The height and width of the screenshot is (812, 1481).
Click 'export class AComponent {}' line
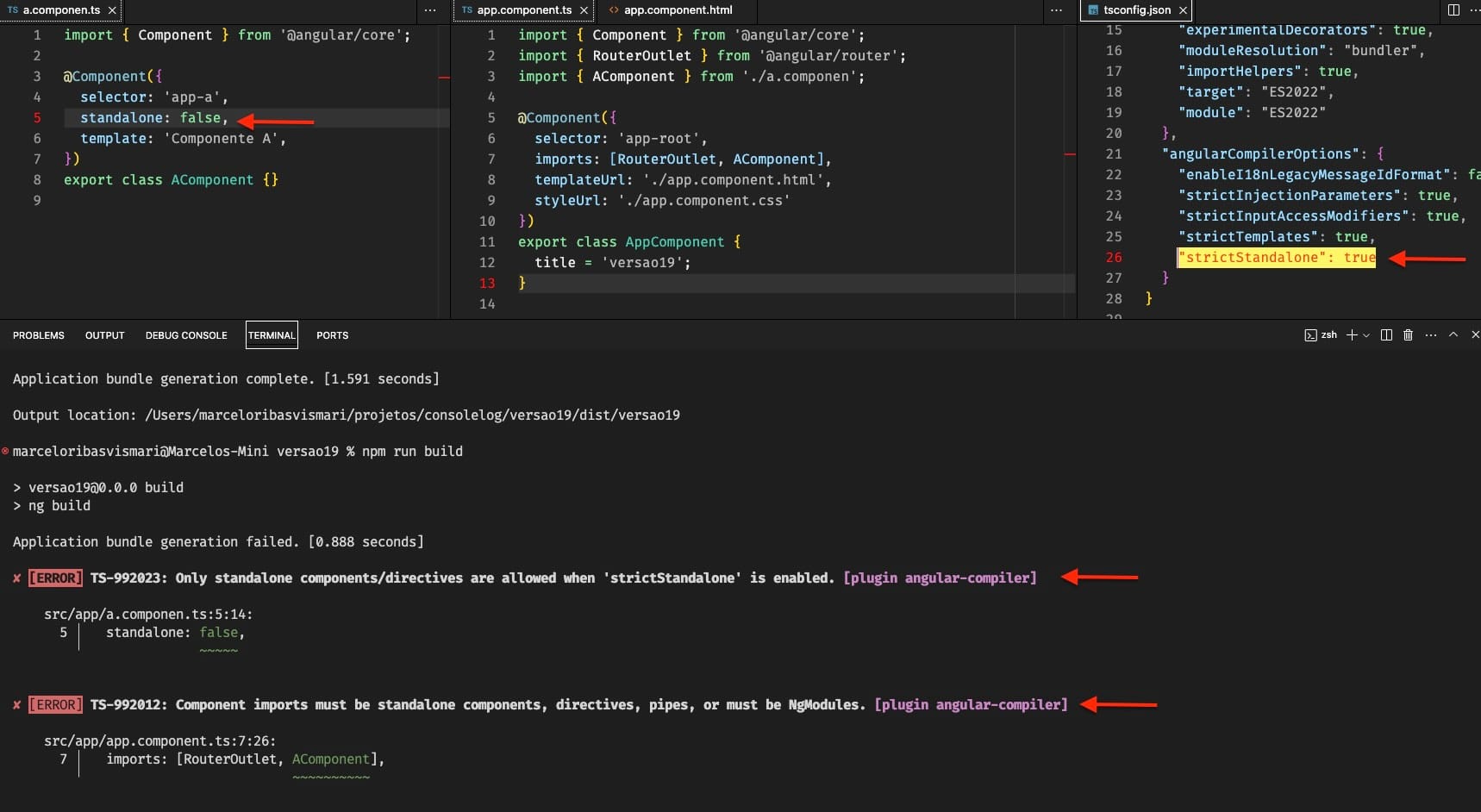pyautogui.click(x=171, y=180)
